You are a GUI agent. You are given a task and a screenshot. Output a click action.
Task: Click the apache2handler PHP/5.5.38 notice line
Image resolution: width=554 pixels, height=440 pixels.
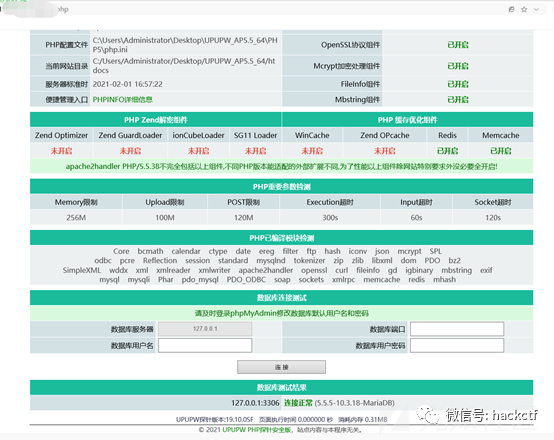(282, 166)
